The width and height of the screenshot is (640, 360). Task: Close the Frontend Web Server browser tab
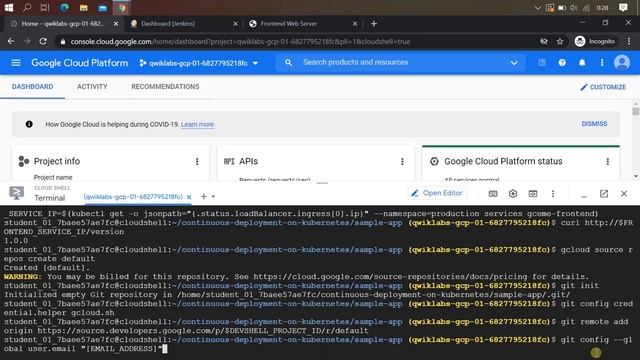(355, 24)
